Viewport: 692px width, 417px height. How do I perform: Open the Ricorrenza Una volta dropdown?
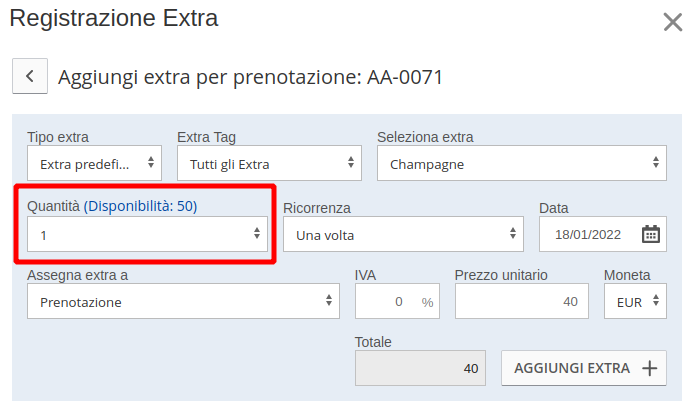click(x=403, y=234)
